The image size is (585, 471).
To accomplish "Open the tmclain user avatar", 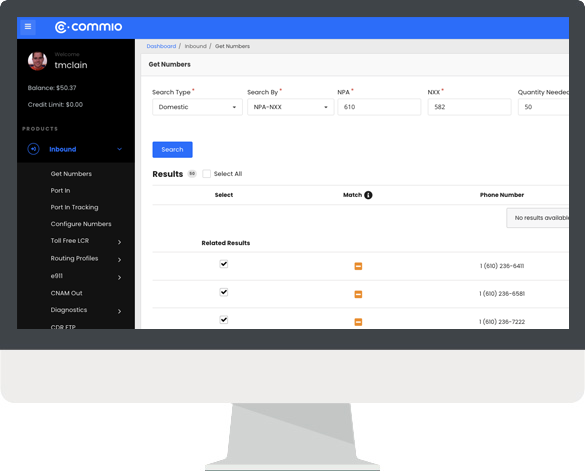I will pyautogui.click(x=37, y=61).
